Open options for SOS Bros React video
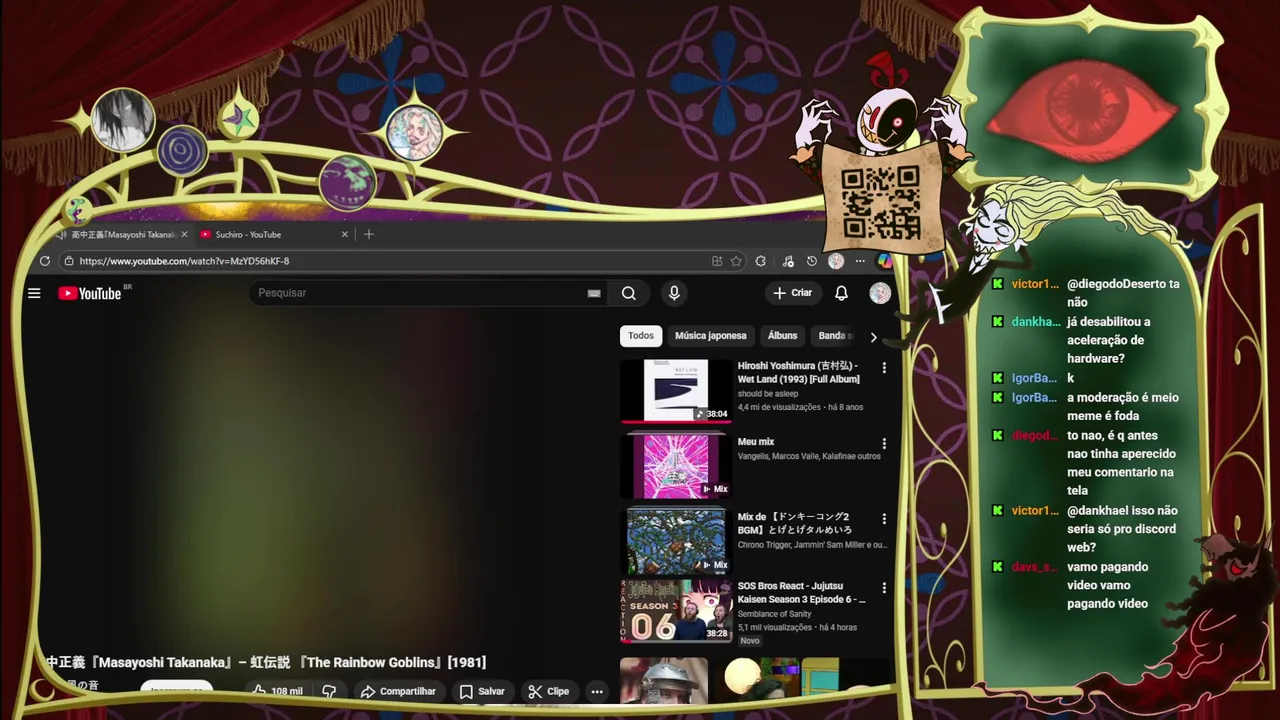 point(884,588)
